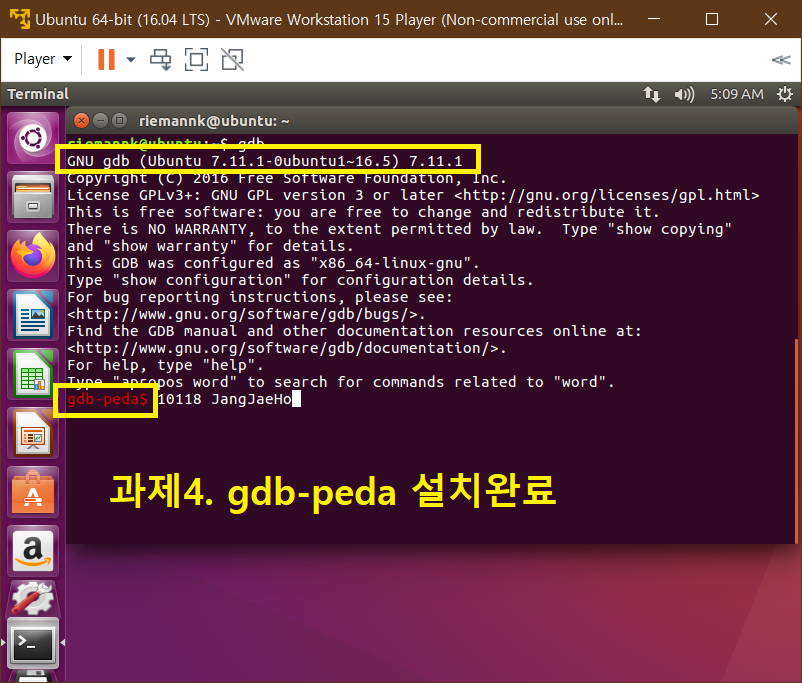Click the 'show warranty' text line

pyautogui.click(x=210, y=246)
